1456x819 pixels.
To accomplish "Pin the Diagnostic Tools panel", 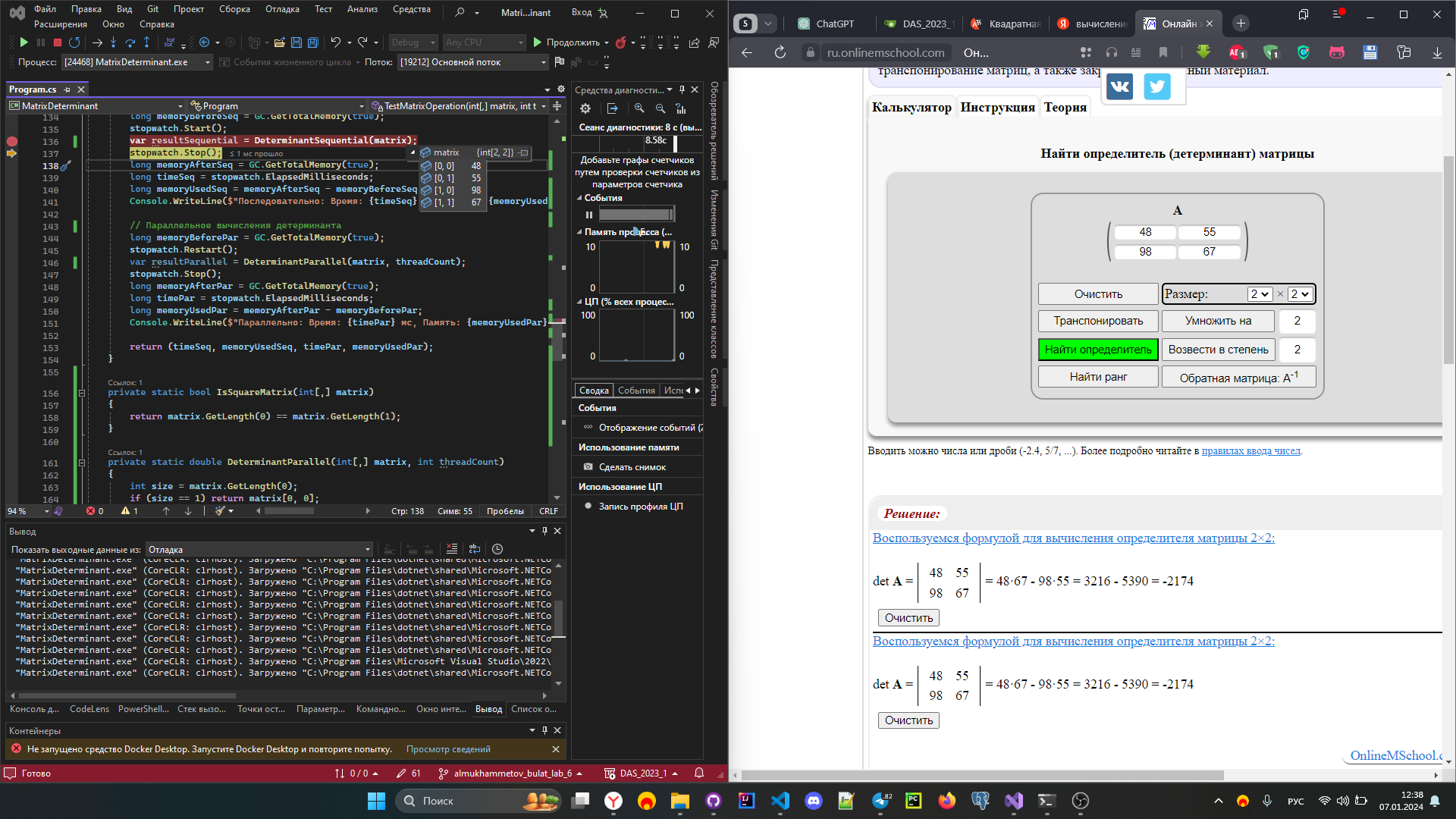I will tap(682, 89).
